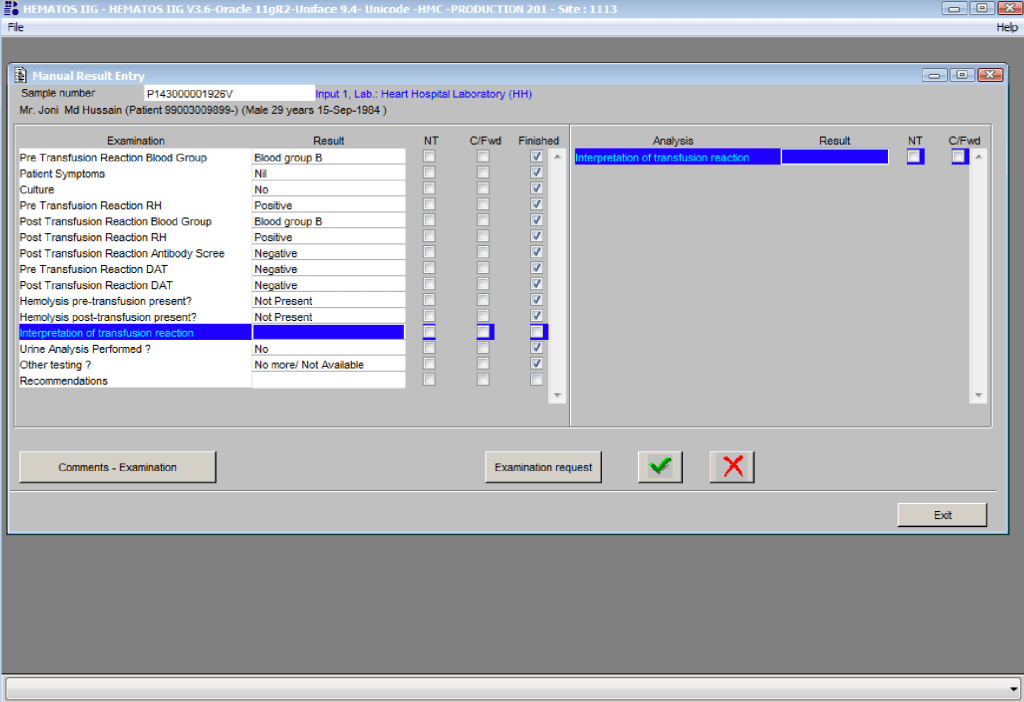Click the red X cancel button
The width and height of the screenshot is (1024, 702).
click(732, 467)
